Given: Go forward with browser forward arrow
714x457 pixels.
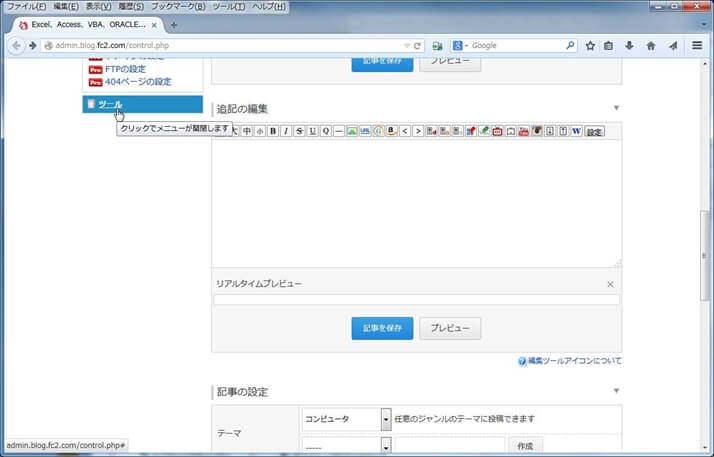Looking at the screenshot, I should 32,46.
